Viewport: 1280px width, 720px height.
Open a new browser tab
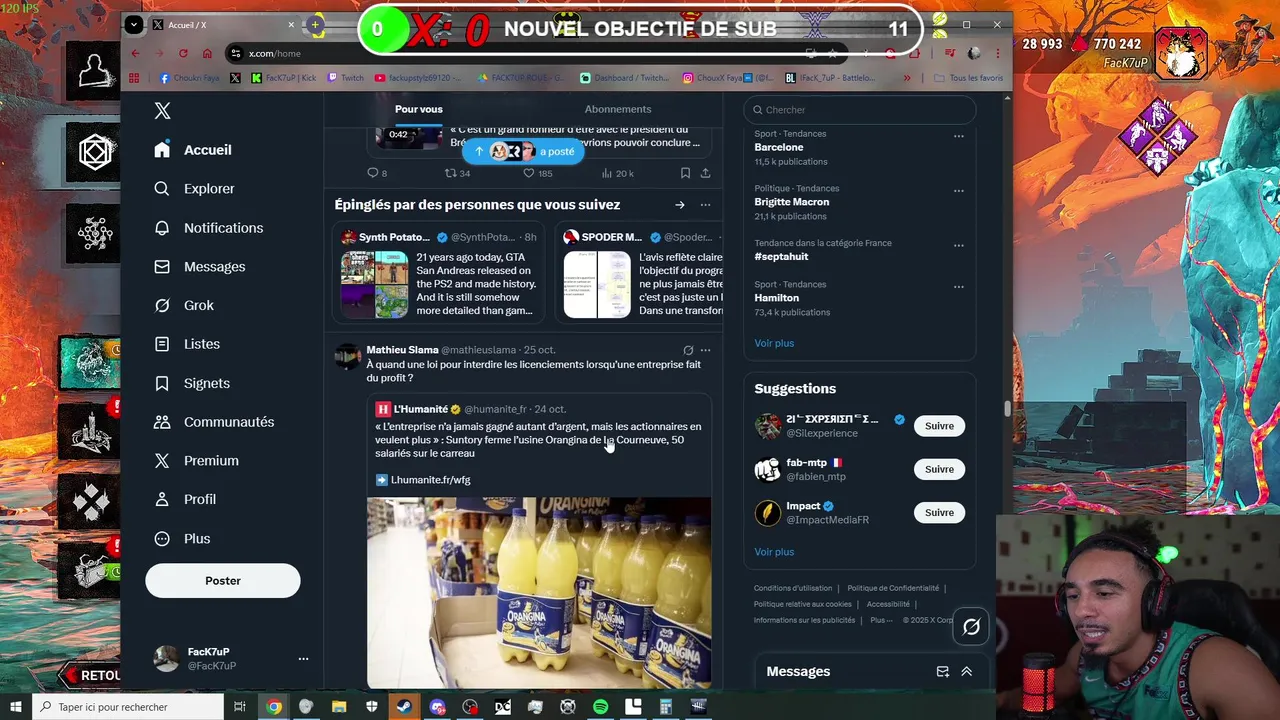pyautogui.click(x=315, y=25)
